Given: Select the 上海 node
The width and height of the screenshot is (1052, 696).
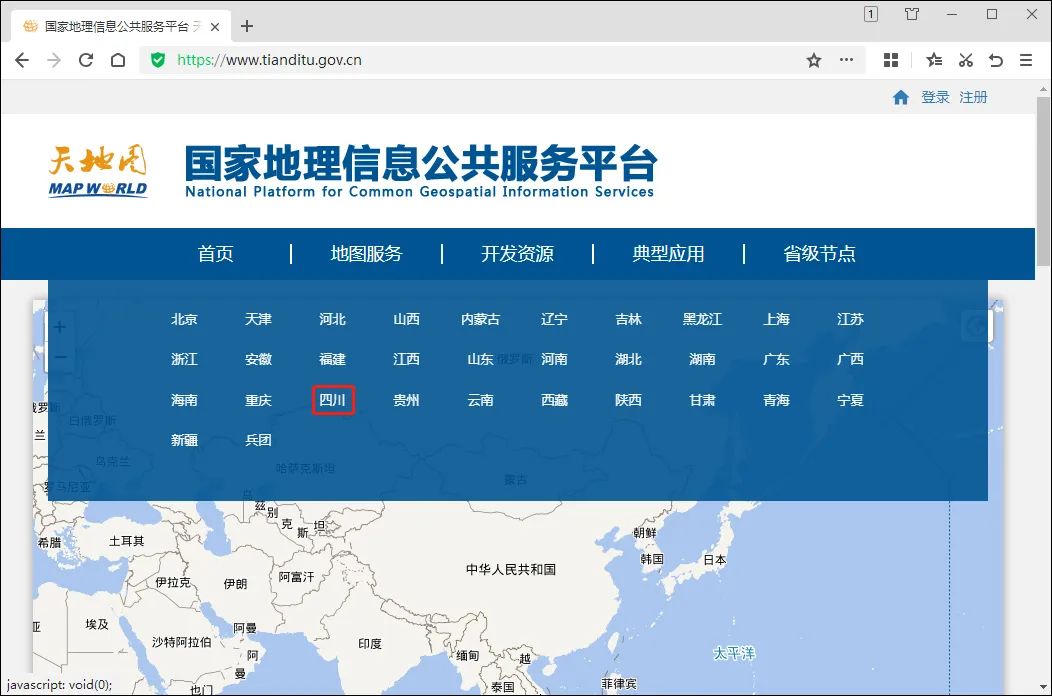Looking at the screenshot, I should click(776, 319).
